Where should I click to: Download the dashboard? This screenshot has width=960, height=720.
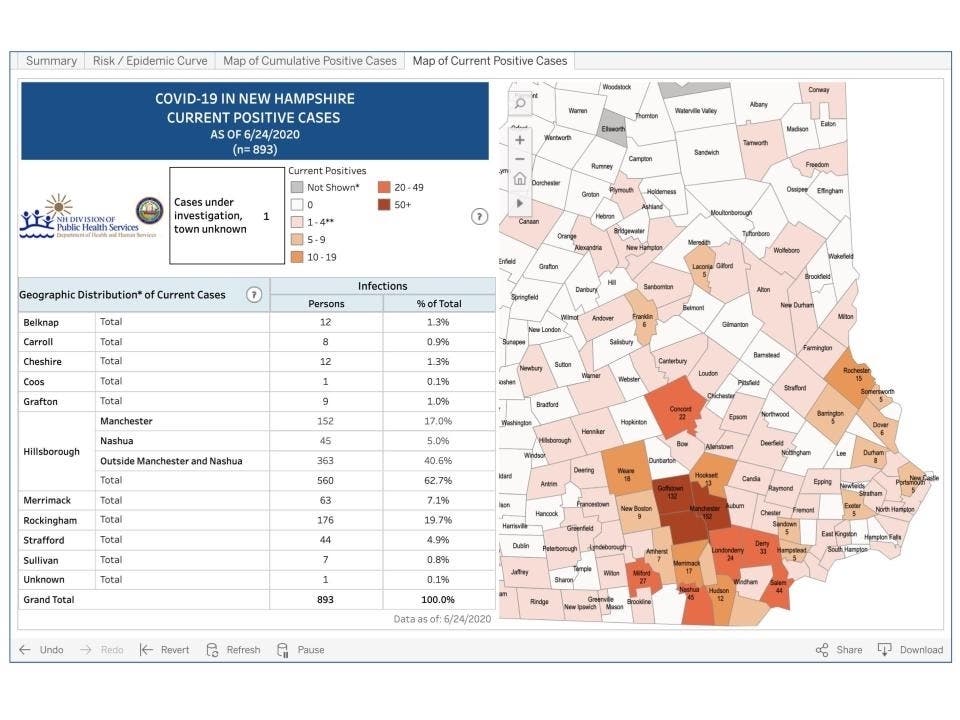click(910, 649)
